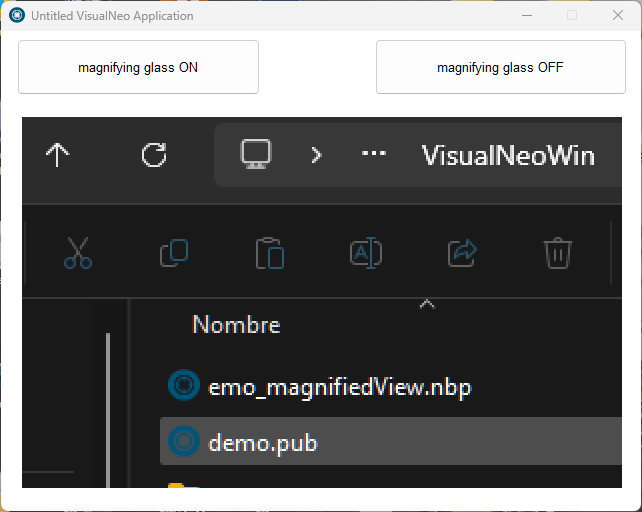Click the share arrow icon

tap(462, 253)
